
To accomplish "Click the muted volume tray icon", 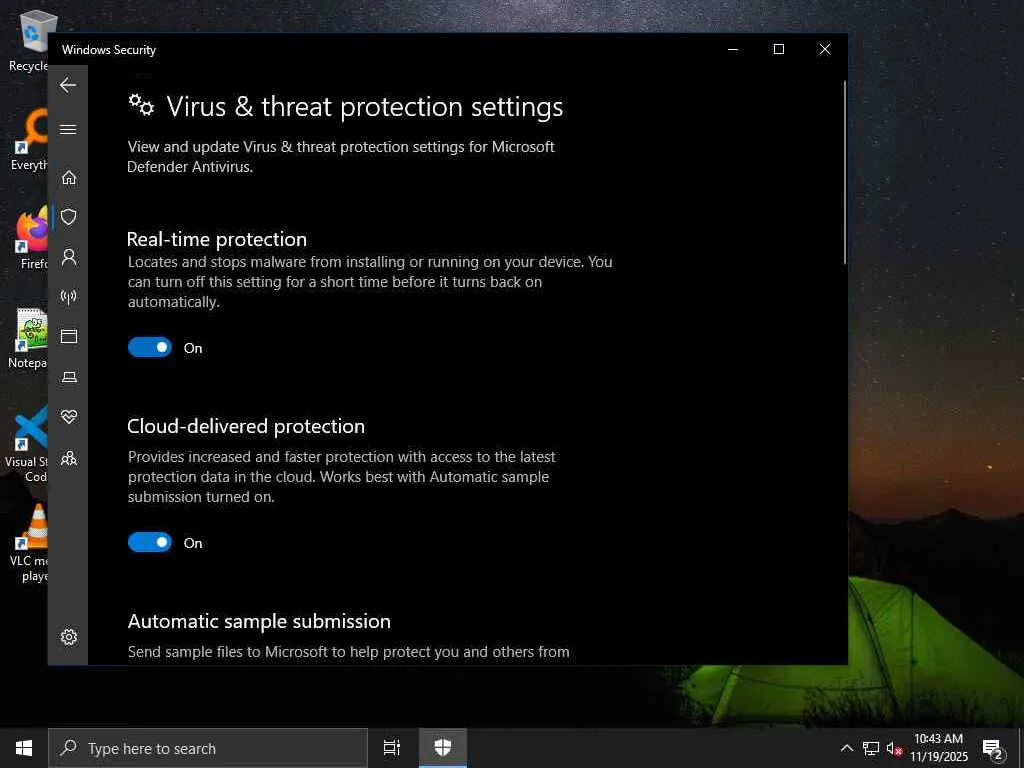I will coord(895,748).
